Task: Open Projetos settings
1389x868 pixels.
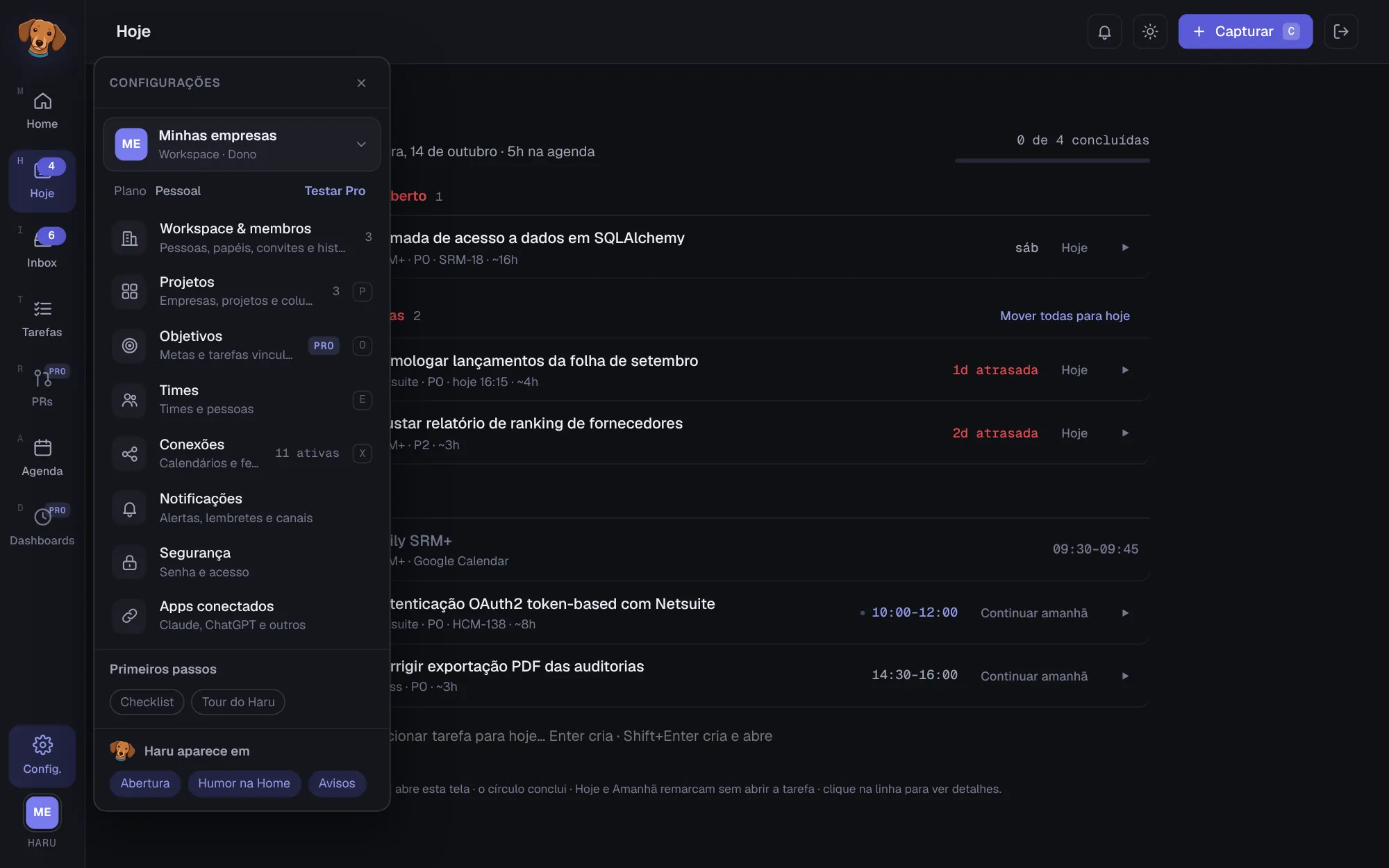Action: (242, 291)
